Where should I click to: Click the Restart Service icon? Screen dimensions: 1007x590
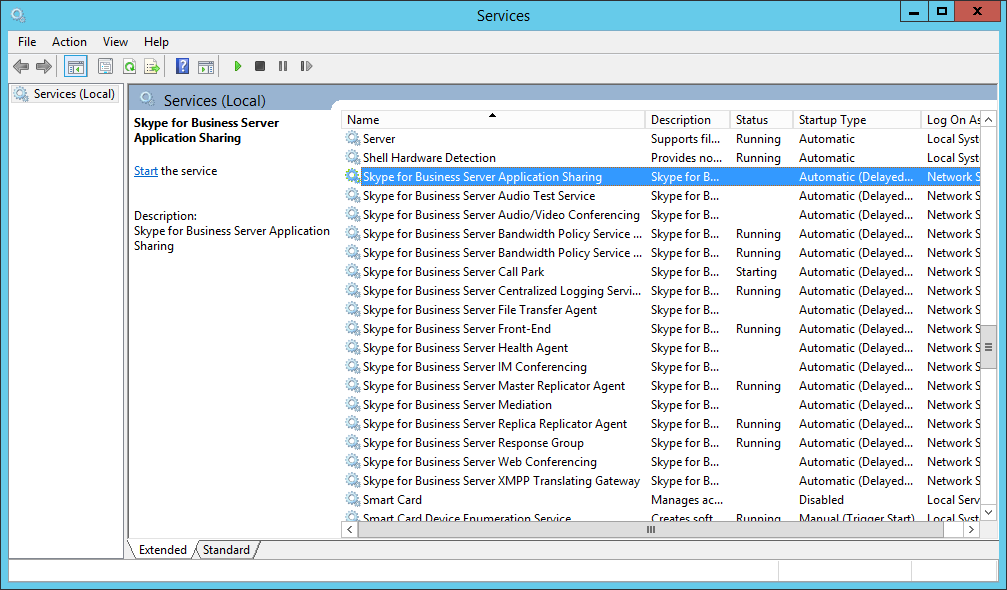click(x=306, y=66)
